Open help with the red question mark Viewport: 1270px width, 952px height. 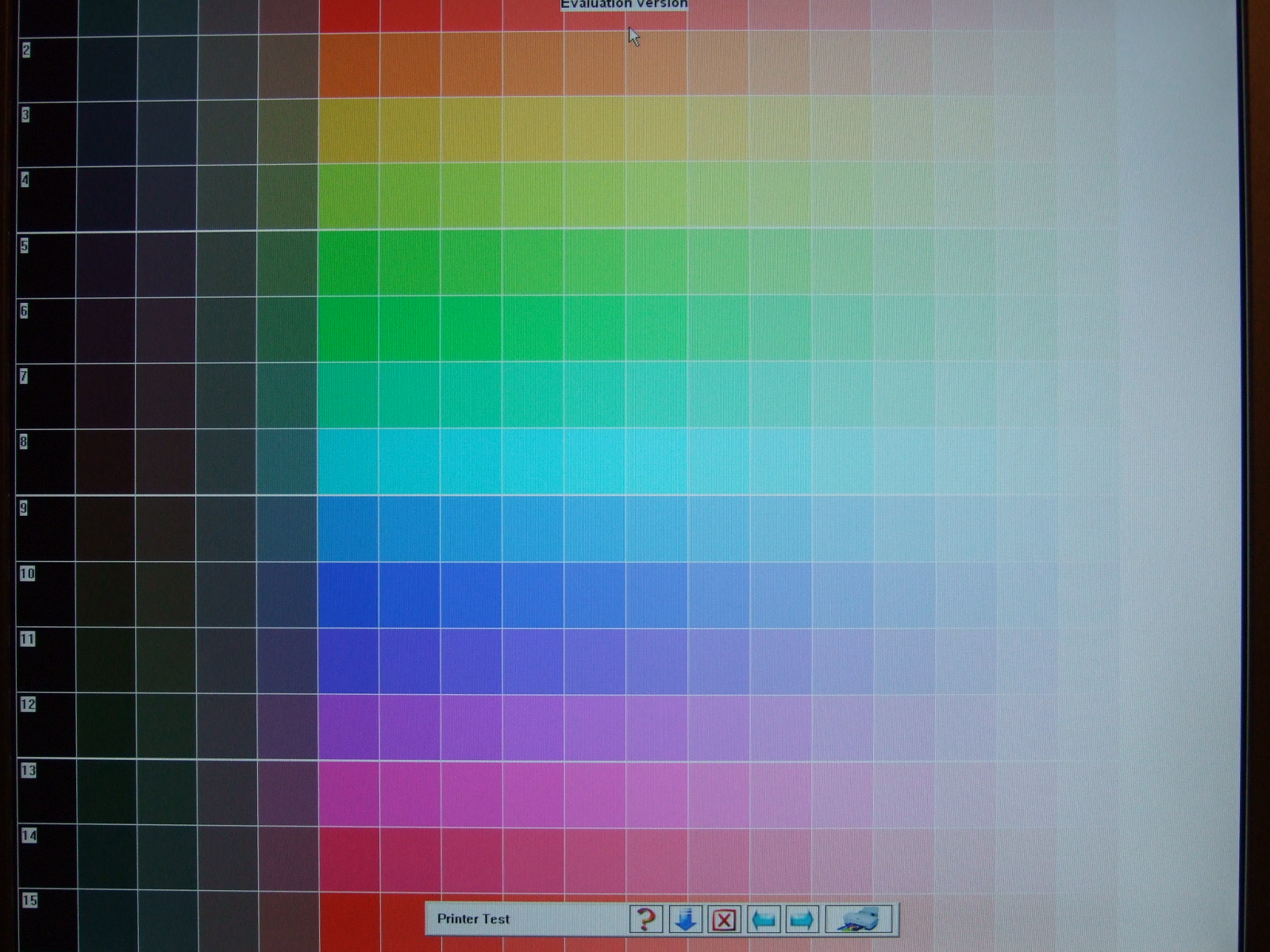point(646,919)
